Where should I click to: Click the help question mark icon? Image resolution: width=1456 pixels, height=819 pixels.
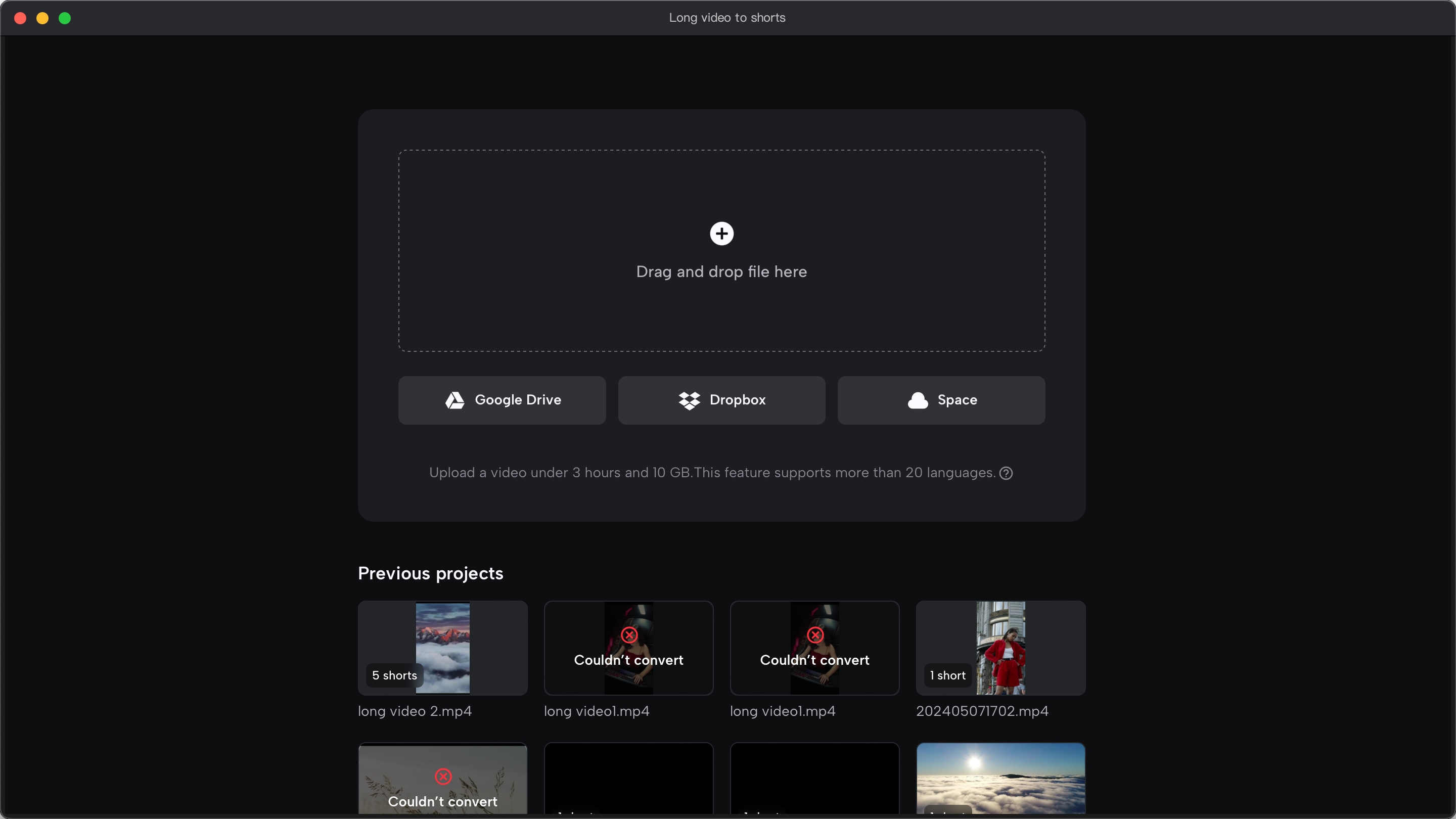tap(1006, 473)
